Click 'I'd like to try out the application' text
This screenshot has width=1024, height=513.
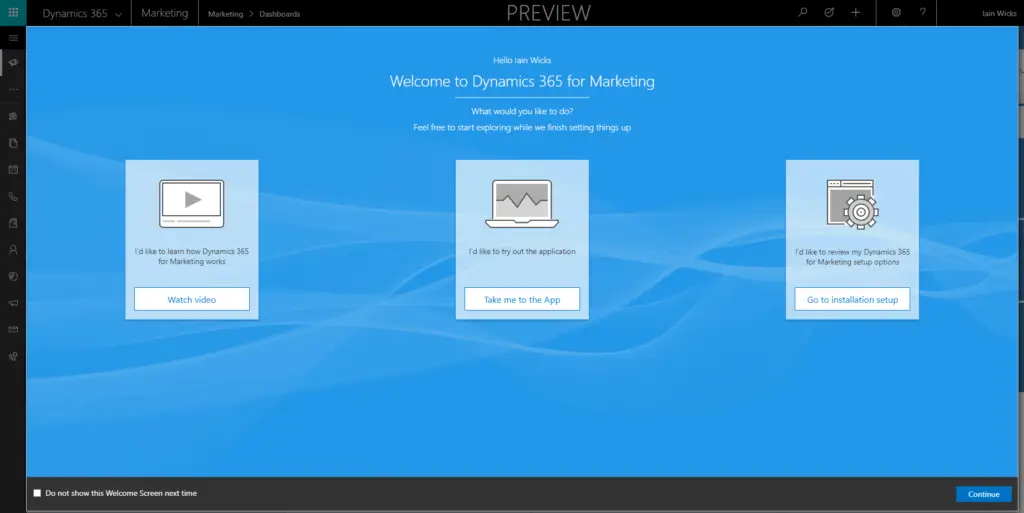[522, 251]
